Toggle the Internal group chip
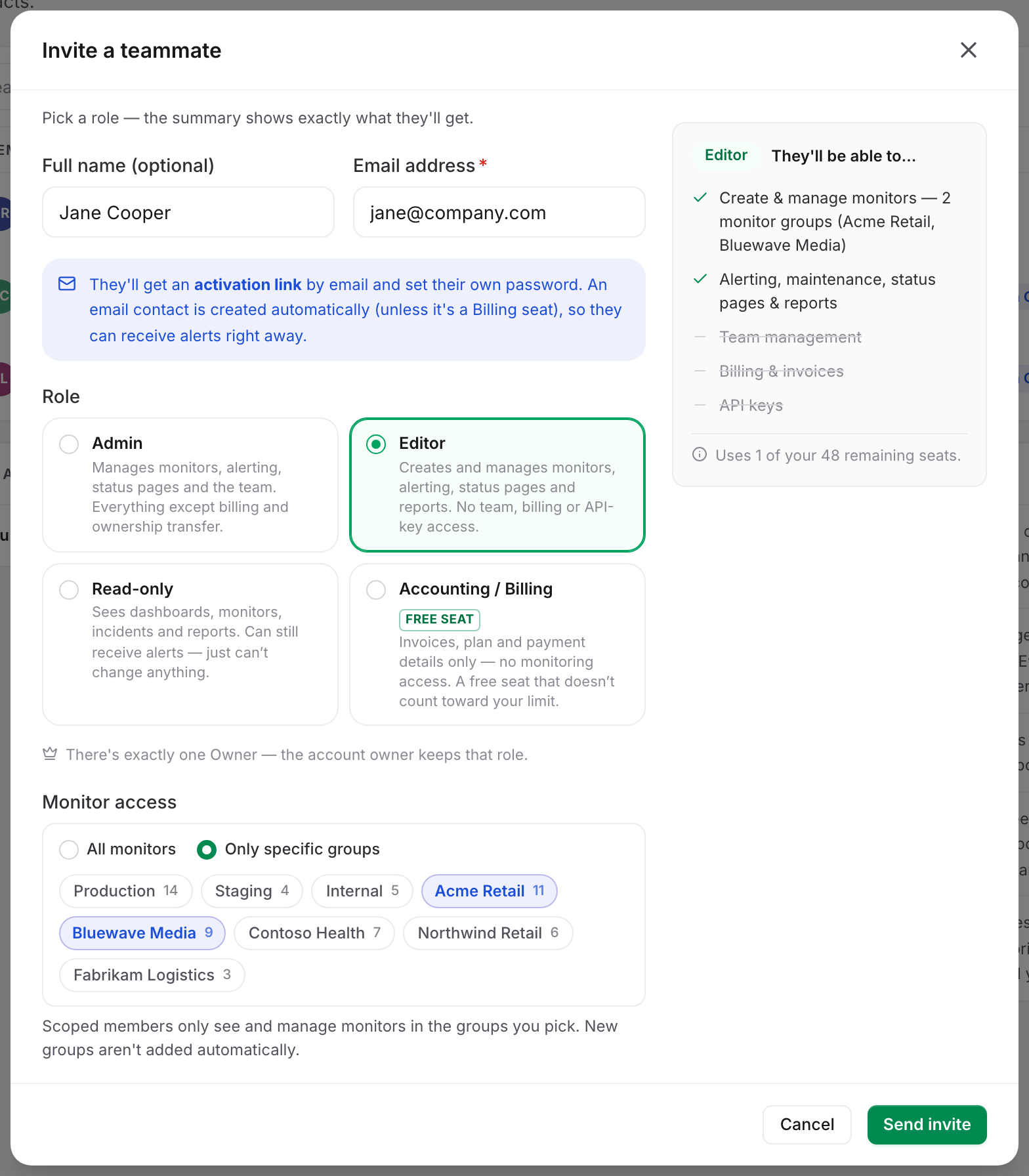The height and width of the screenshot is (1176, 1029). [x=362, y=891]
